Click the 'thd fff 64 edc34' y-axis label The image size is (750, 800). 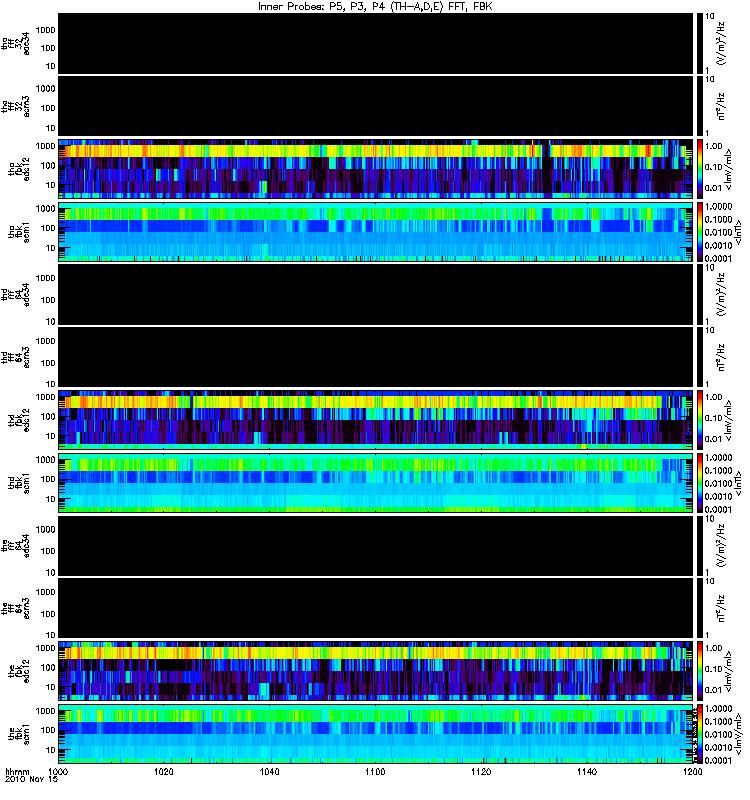[15, 294]
